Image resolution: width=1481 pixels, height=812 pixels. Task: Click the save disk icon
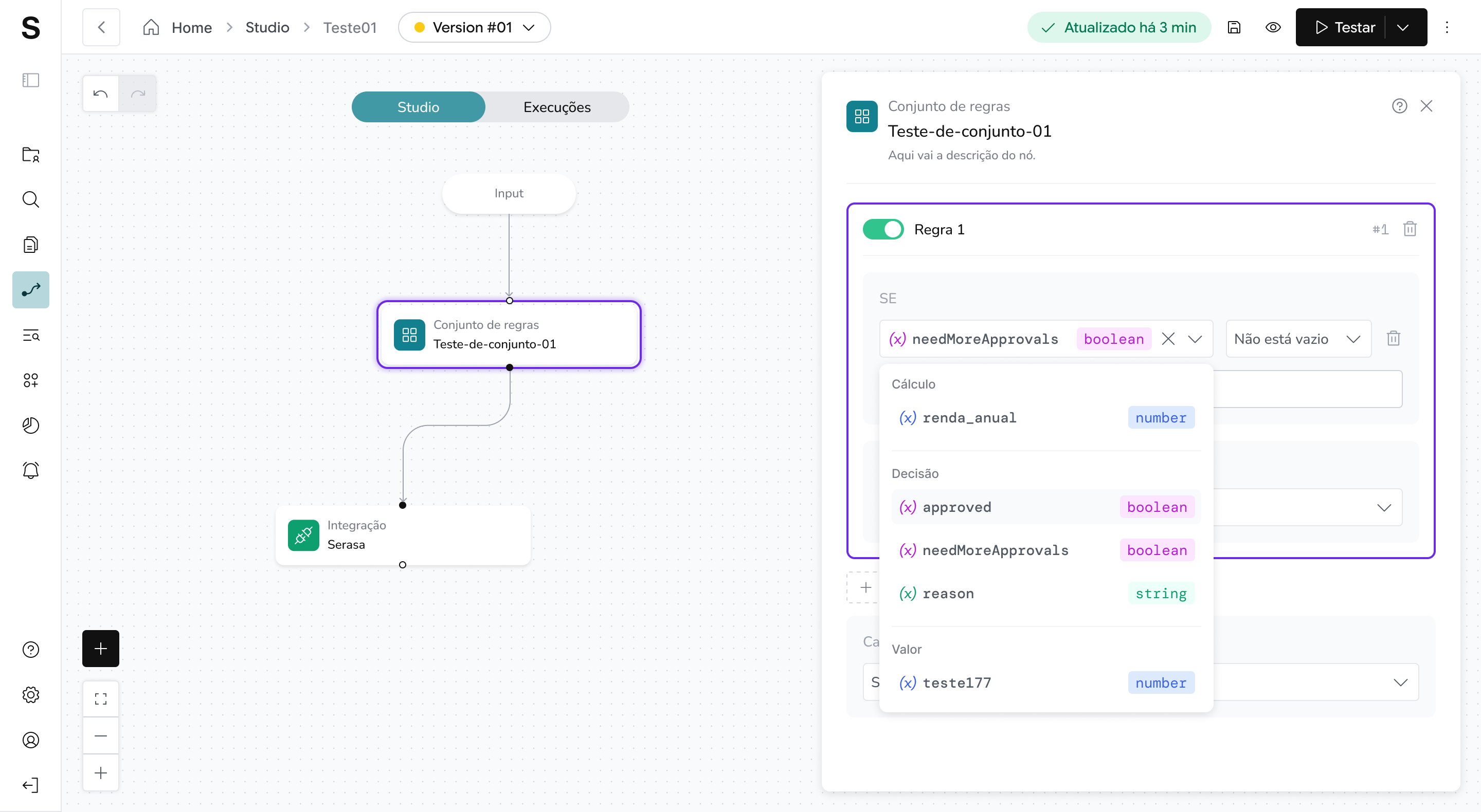pyautogui.click(x=1234, y=28)
